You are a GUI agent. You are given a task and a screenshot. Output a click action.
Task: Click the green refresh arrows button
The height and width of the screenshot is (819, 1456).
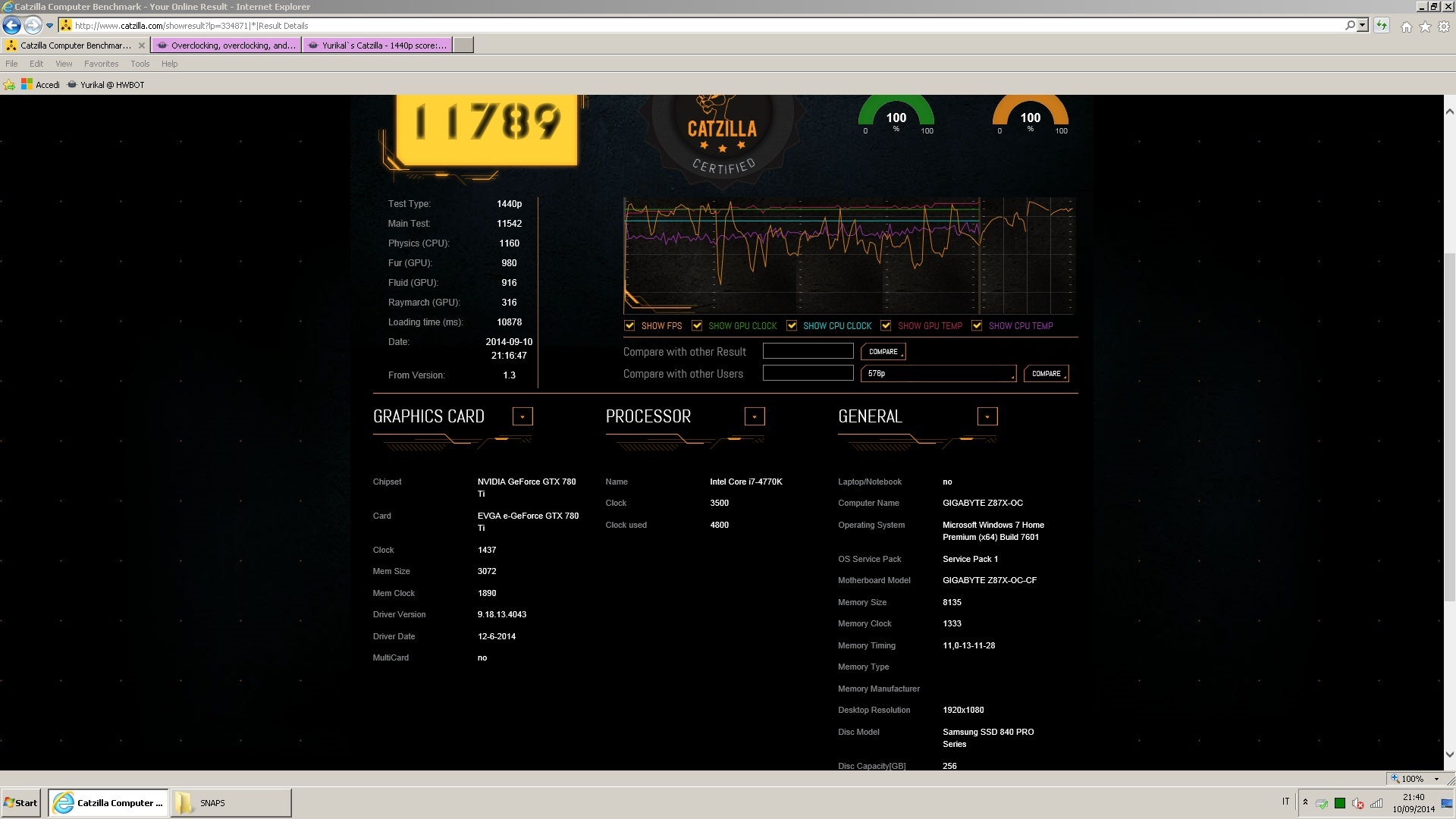pyautogui.click(x=1382, y=25)
